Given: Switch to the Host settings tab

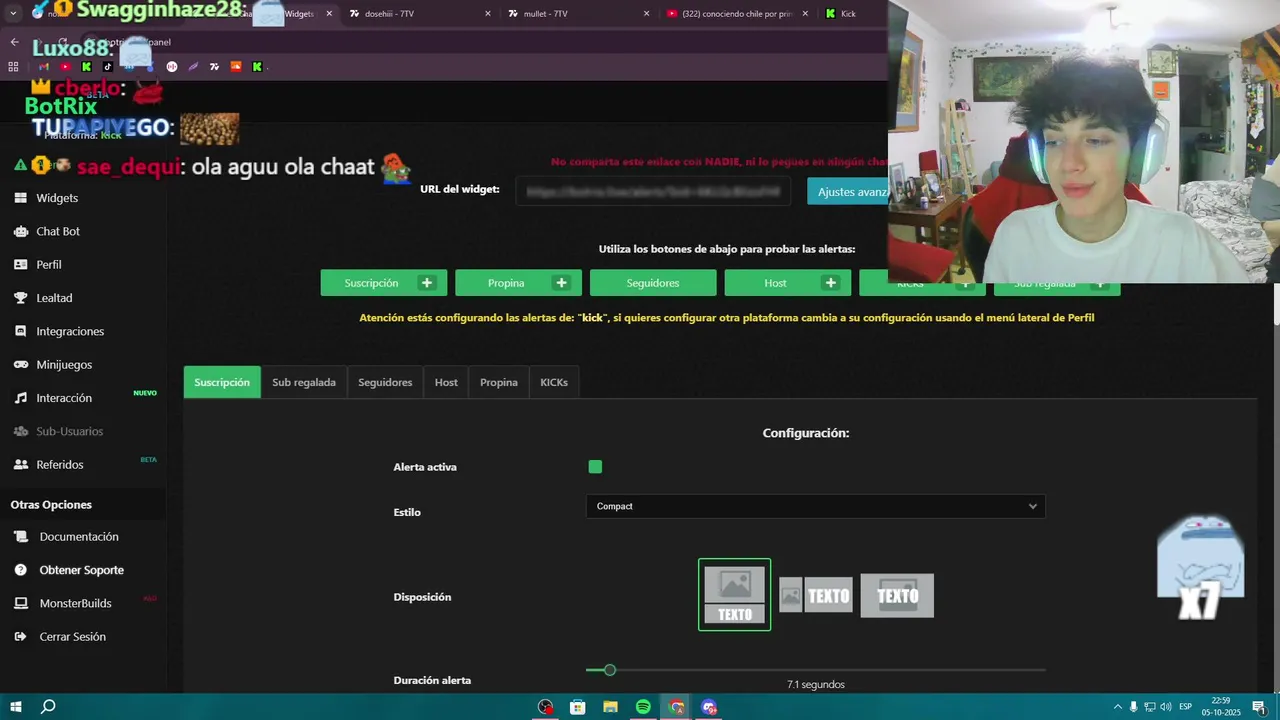Looking at the screenshot, I should point(446,382).
